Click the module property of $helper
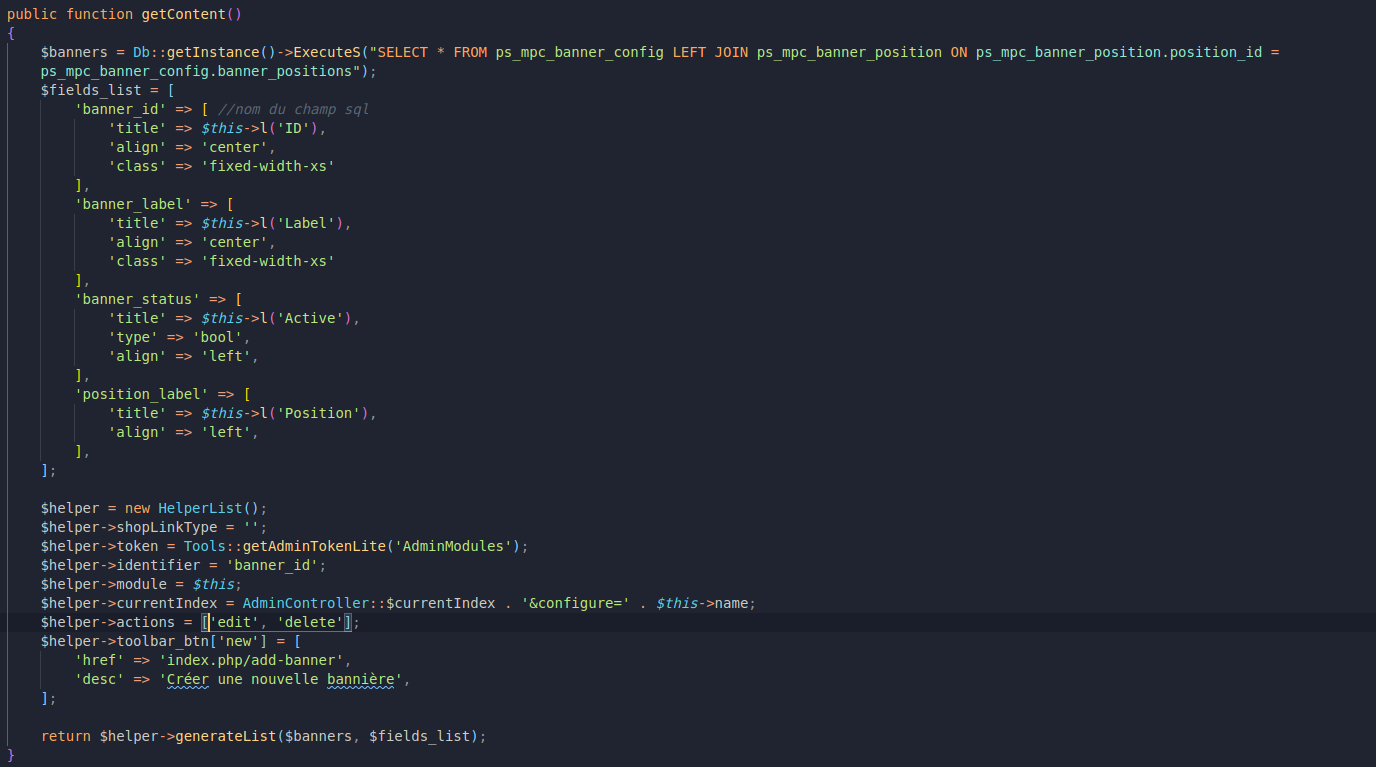This screenshot has width=1376, height=767. pyautogui.click(x=142, y=584)
